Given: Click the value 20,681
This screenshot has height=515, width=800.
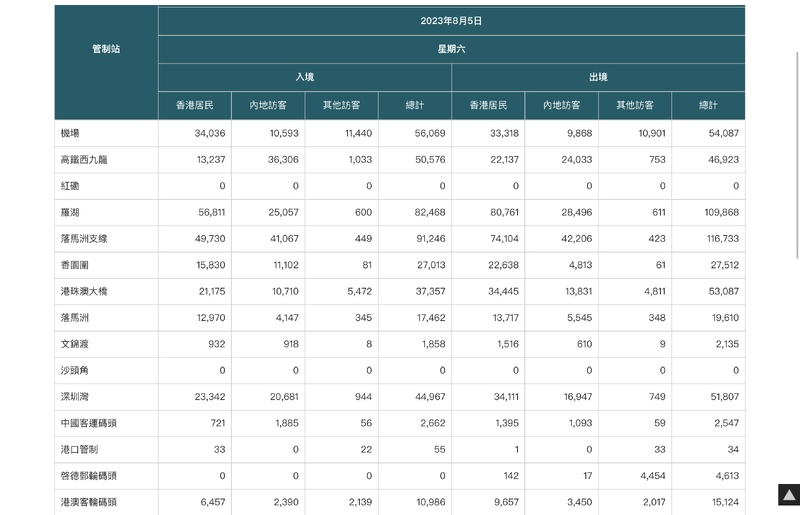Looking at the screenshot, I should click(284, 397).
